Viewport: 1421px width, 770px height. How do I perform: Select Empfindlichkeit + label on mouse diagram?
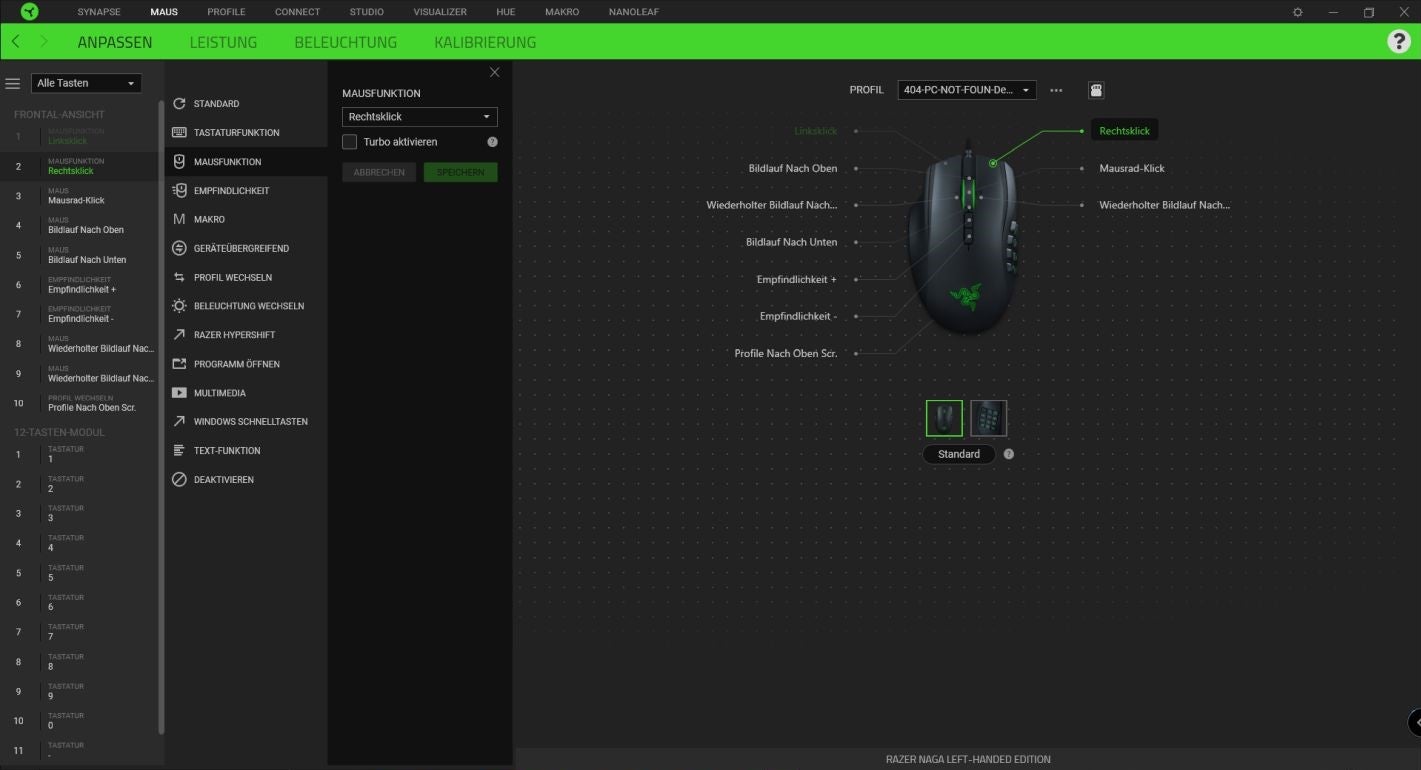click(x=796, y=279)
